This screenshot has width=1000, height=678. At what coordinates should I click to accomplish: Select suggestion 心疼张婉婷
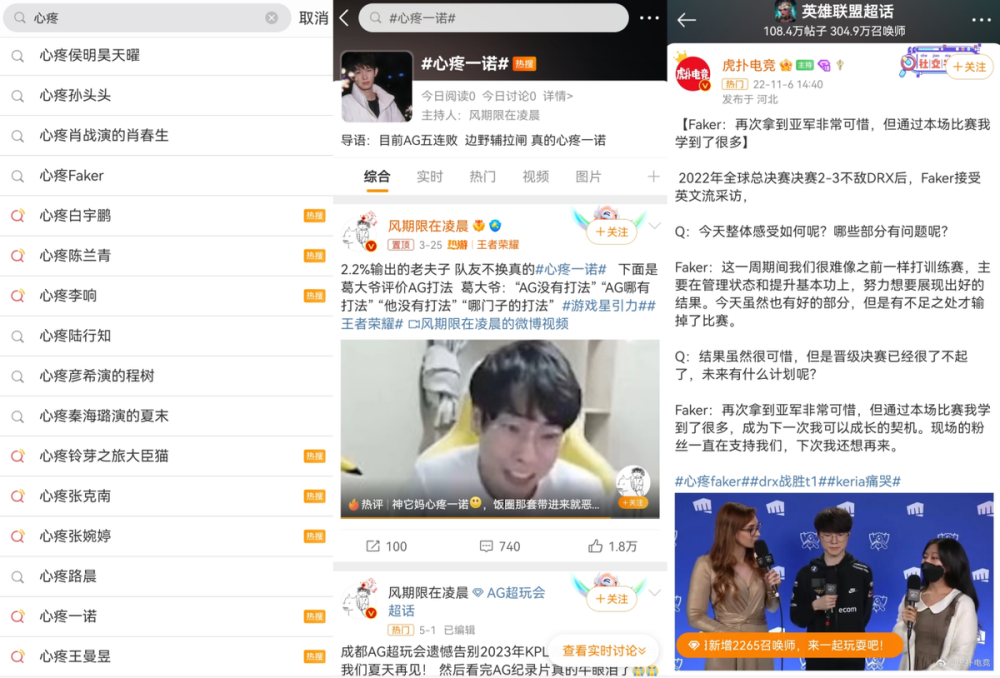point(166,536)
